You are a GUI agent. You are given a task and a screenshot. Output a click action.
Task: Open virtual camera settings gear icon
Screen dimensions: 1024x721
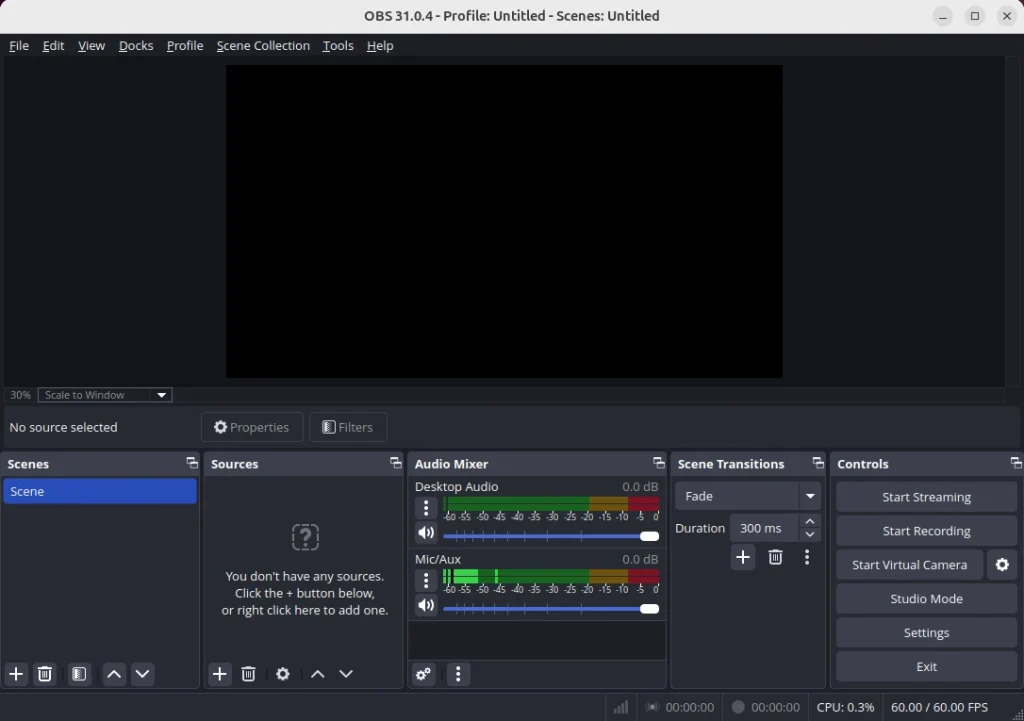1002,565
